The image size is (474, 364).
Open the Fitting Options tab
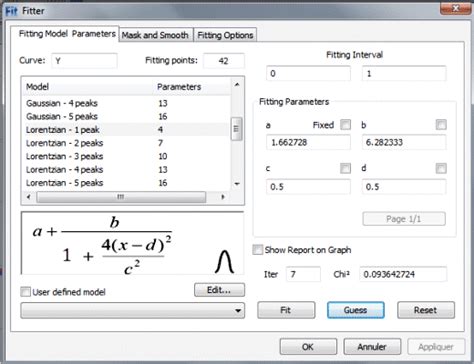pos(225,35)
